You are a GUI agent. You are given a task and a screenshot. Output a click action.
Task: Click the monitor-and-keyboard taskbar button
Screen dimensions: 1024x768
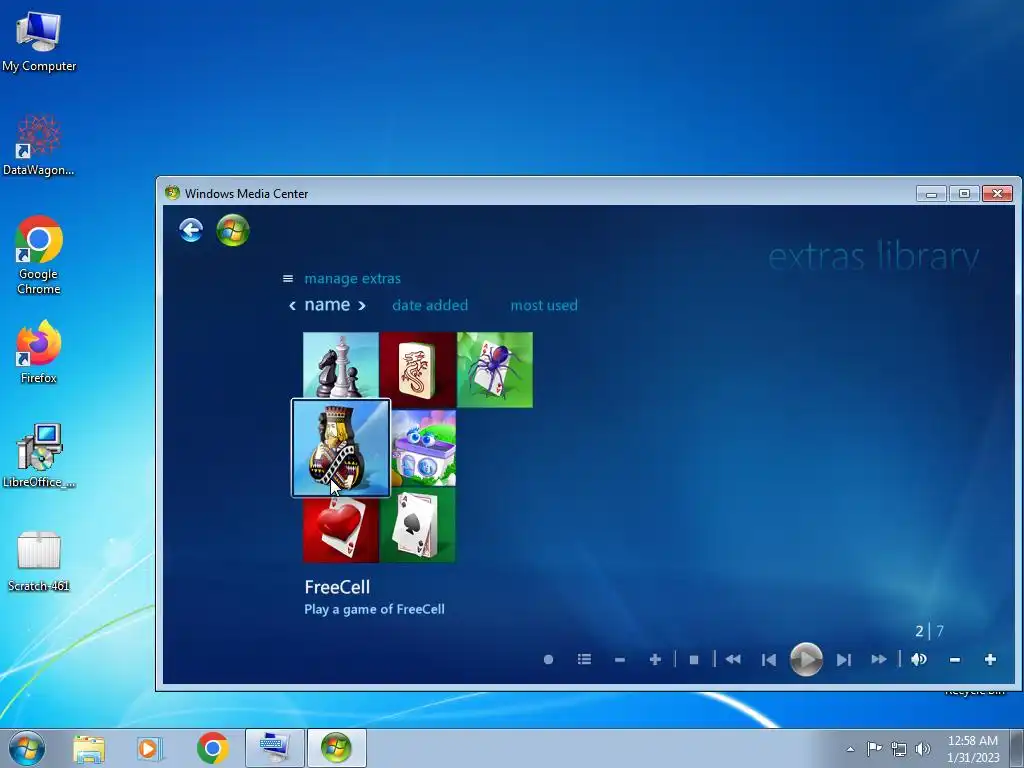tap(274, 748)
